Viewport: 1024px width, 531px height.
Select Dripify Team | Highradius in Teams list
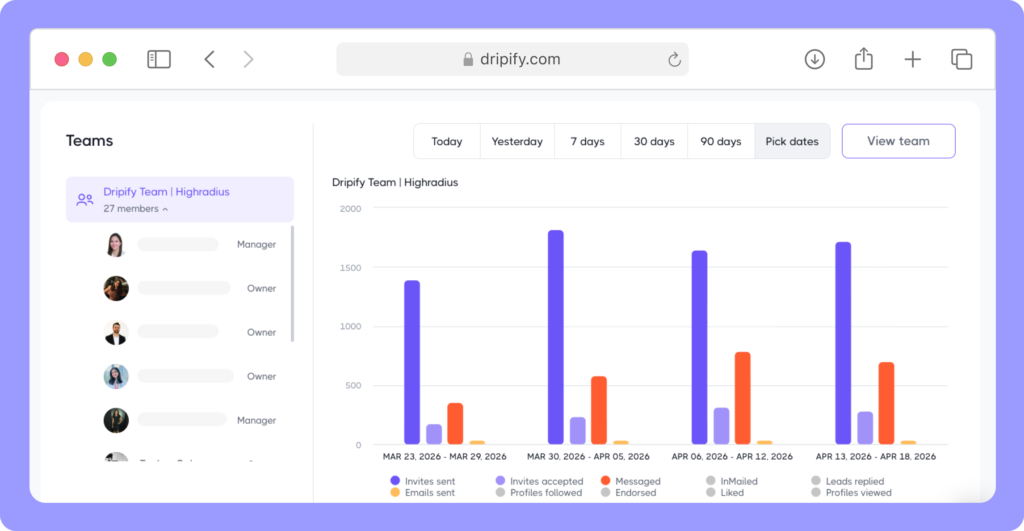click(180, 199)
